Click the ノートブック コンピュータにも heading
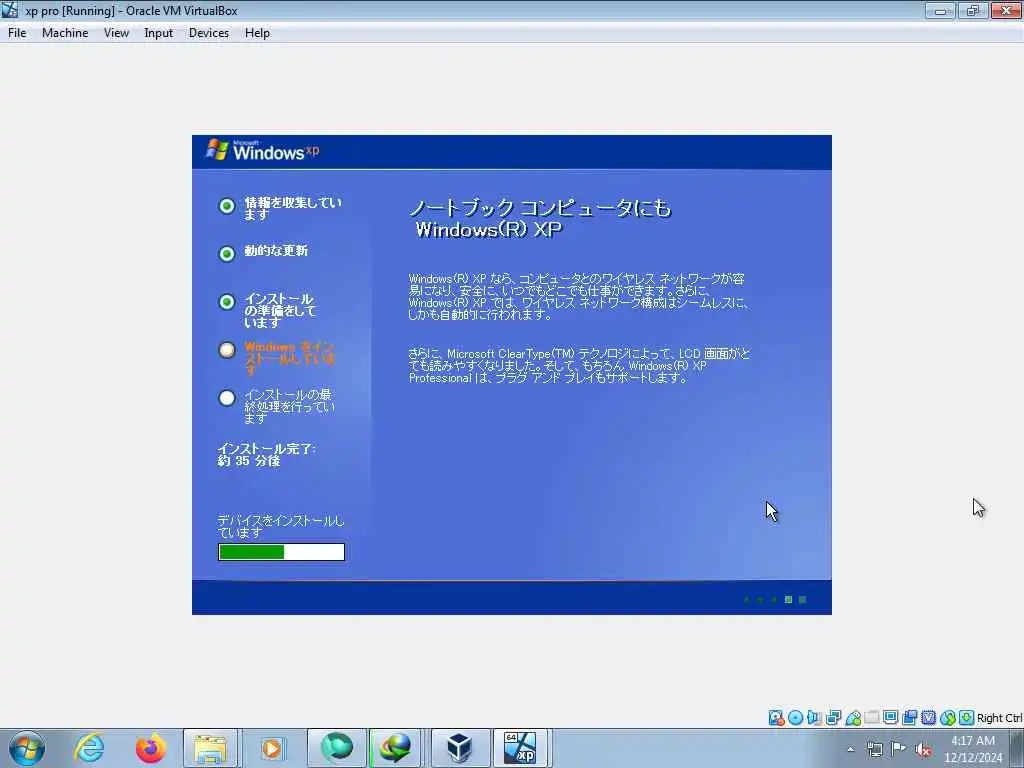The width and height of the screenshot is (1024, 768). [540, 208]
